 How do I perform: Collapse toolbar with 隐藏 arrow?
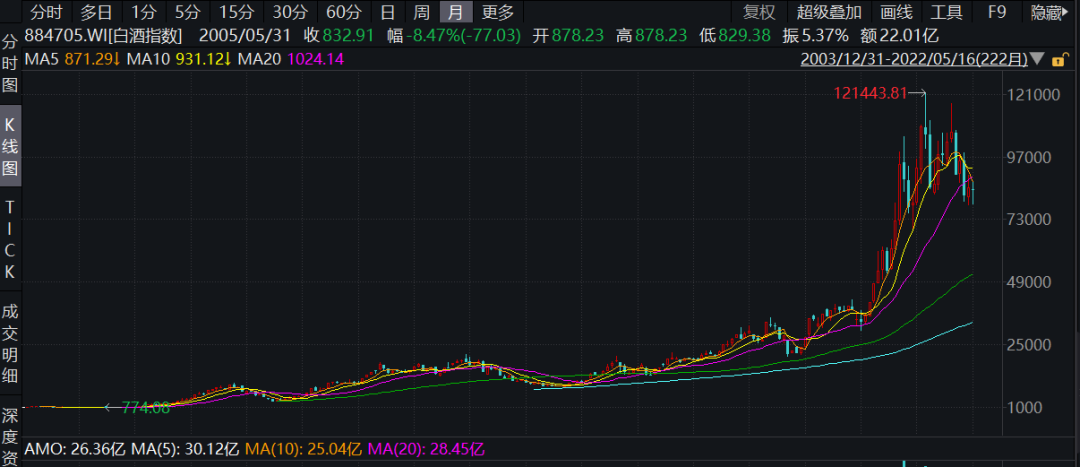pos(1050,12)
